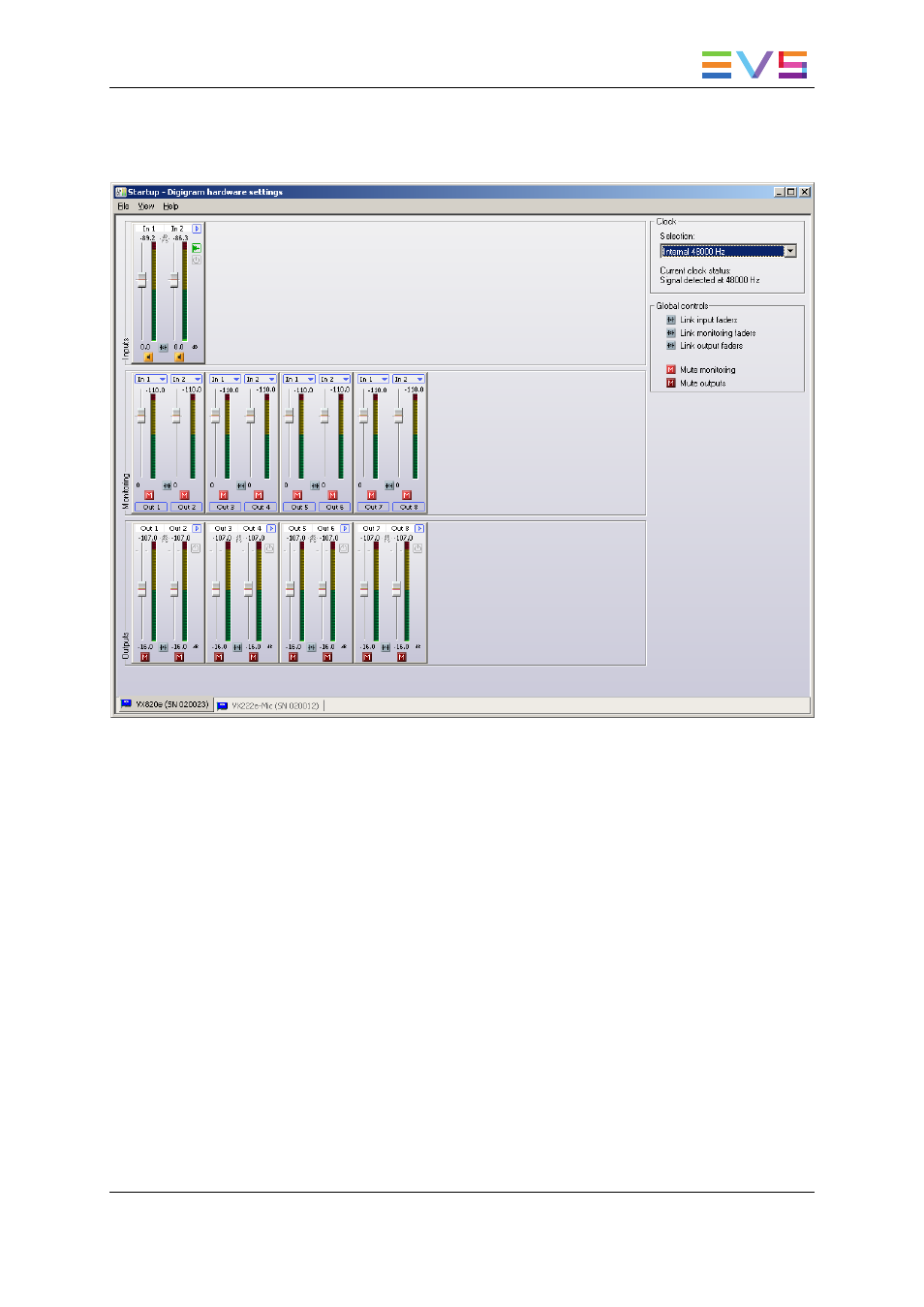Open the View menu
The height and width of the screenshot is (1307, 924).
coord(146,206)
